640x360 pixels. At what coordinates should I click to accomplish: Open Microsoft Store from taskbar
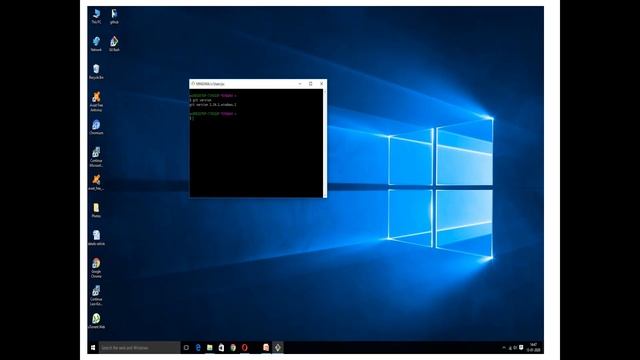tap(221, 348)
